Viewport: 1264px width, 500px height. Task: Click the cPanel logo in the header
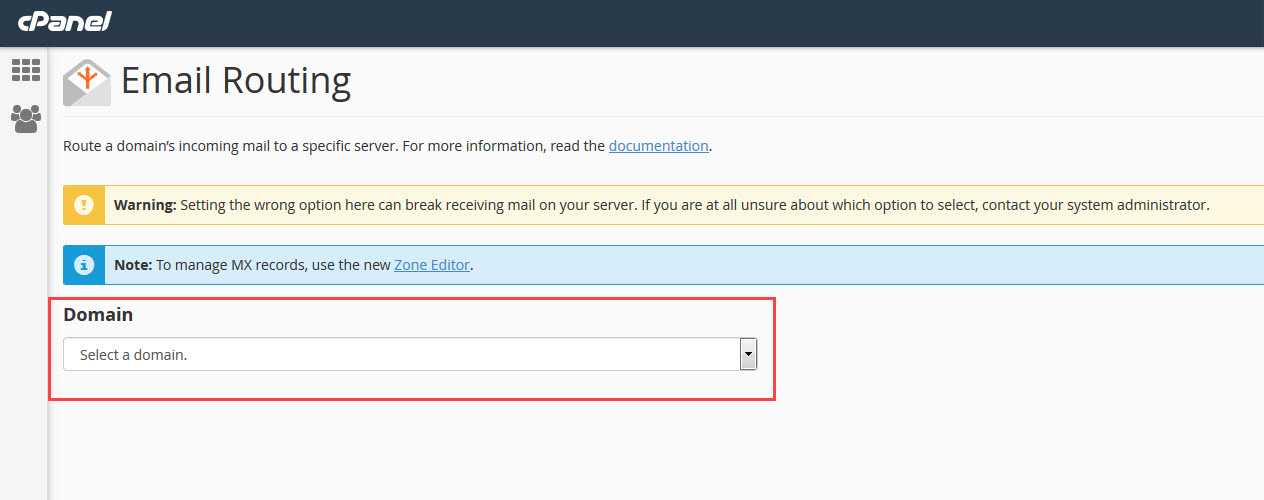(x=65, y=21)
